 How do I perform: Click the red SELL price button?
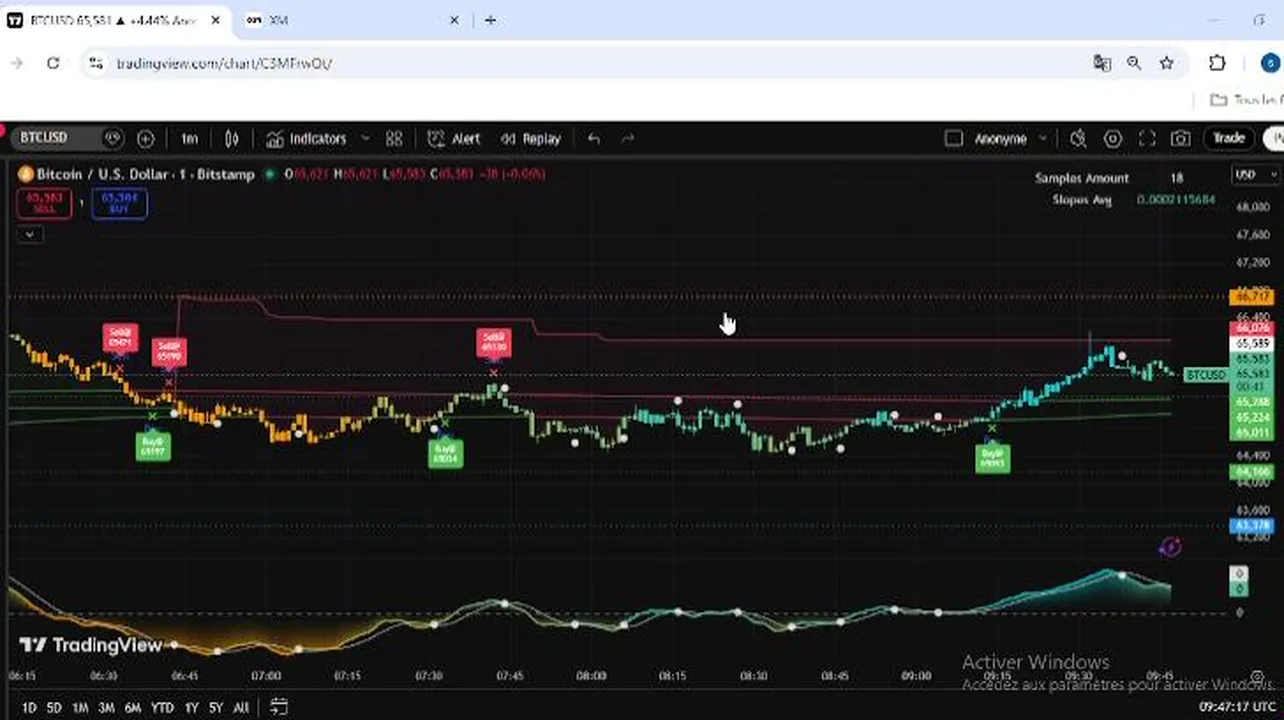(44, 203)
